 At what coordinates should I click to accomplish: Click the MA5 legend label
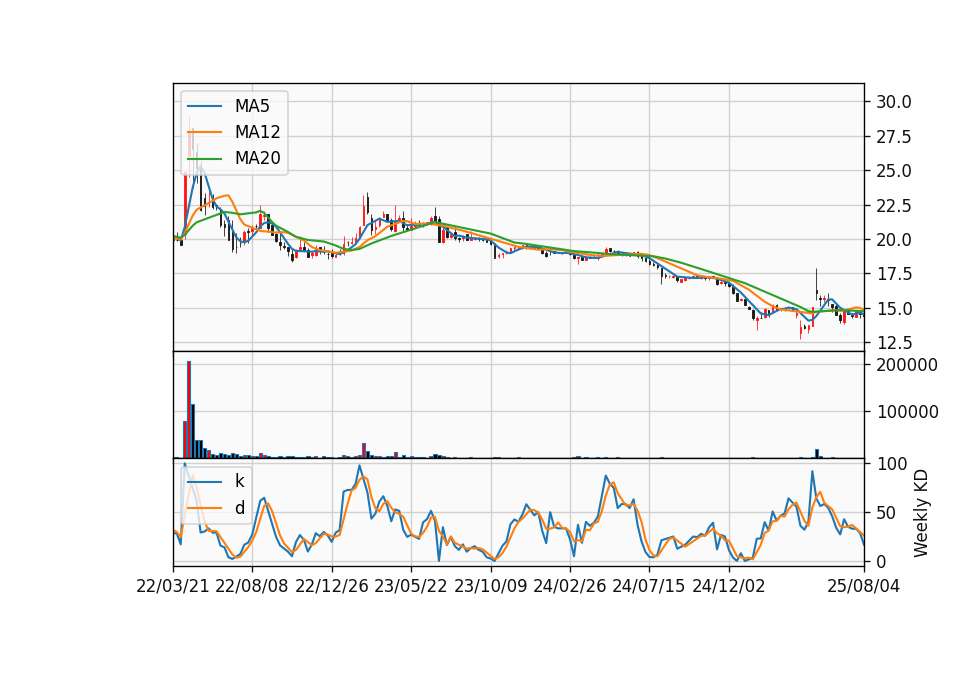pyautogui.click(x=252, y=106)
